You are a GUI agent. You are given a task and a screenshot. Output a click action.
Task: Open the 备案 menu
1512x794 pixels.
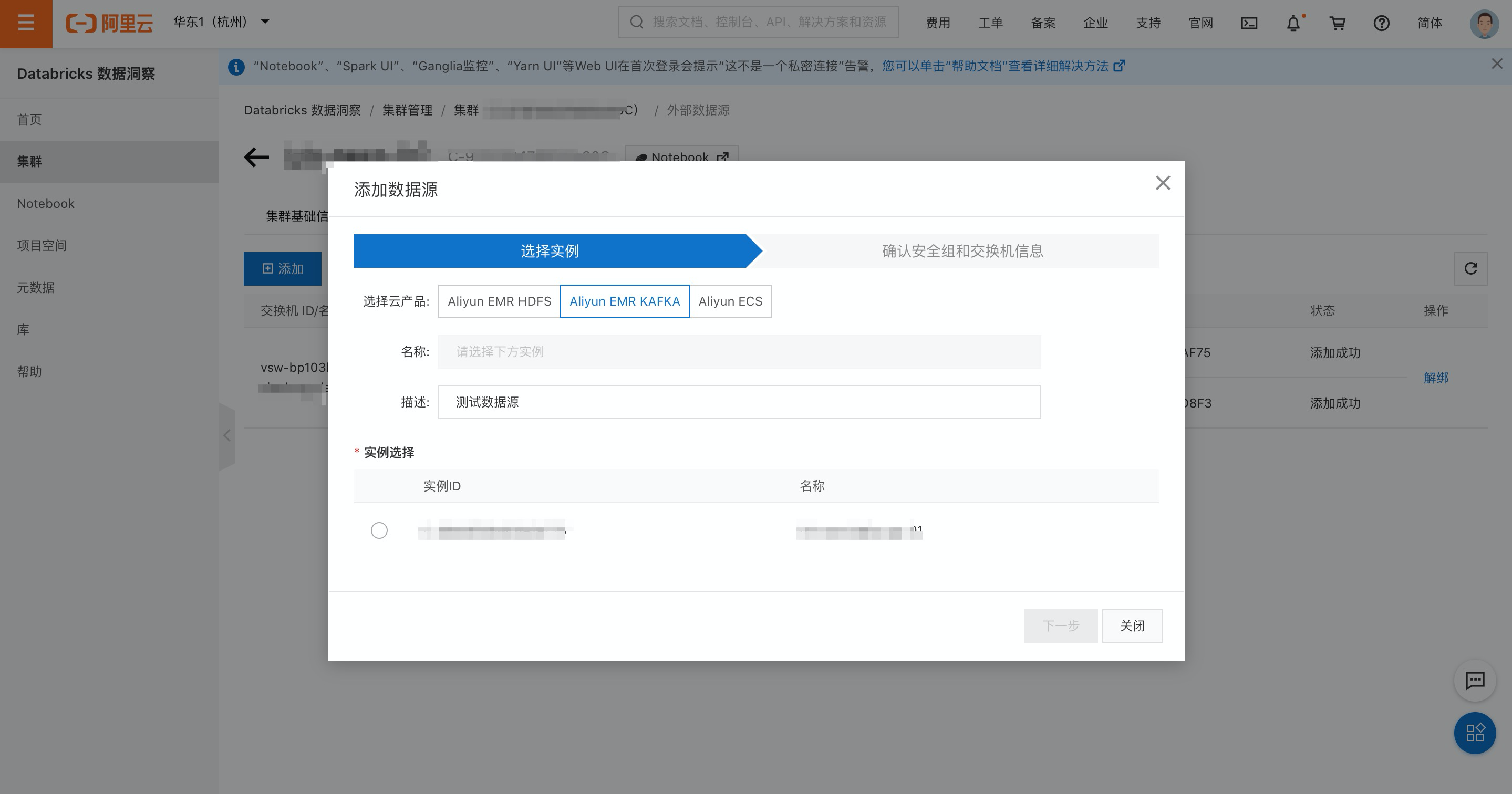[1043, 23]
